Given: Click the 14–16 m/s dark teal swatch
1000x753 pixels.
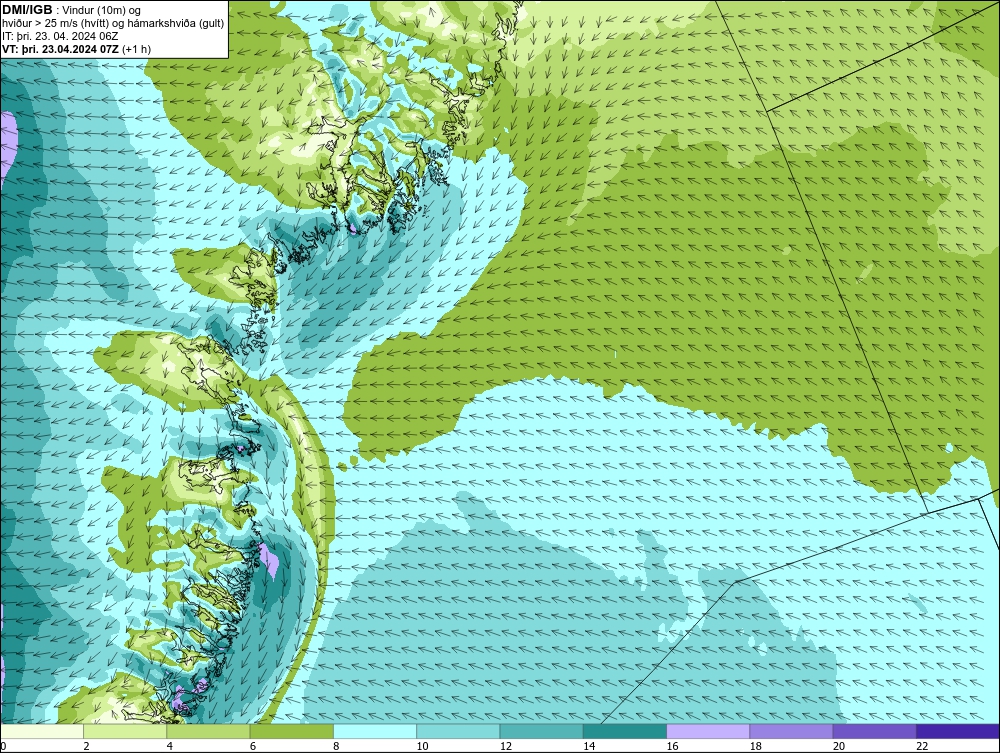Looking at the screenshot, I should (x=624, y=731).
